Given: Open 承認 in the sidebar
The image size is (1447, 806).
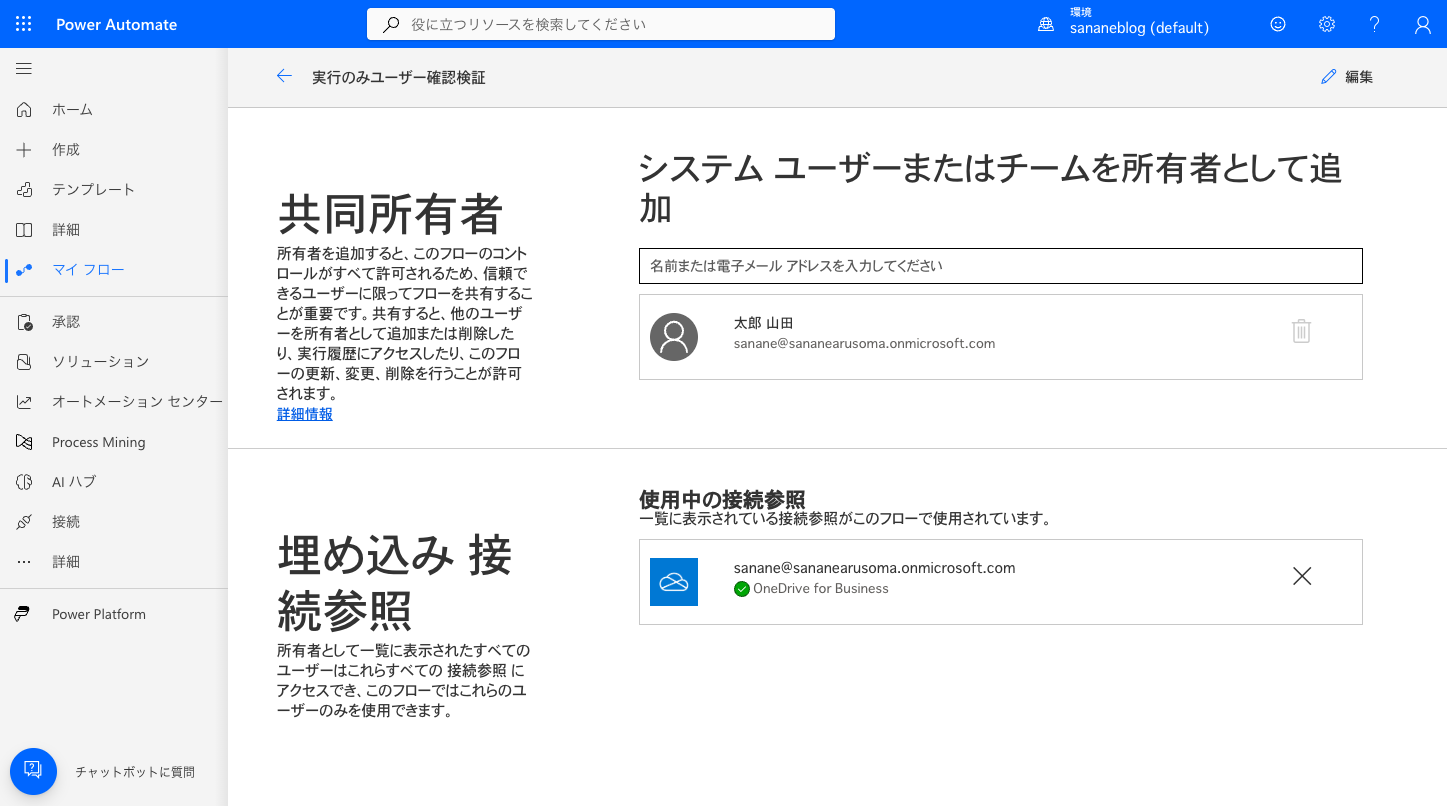Looking at the screenshot, I should coord(66,321).
